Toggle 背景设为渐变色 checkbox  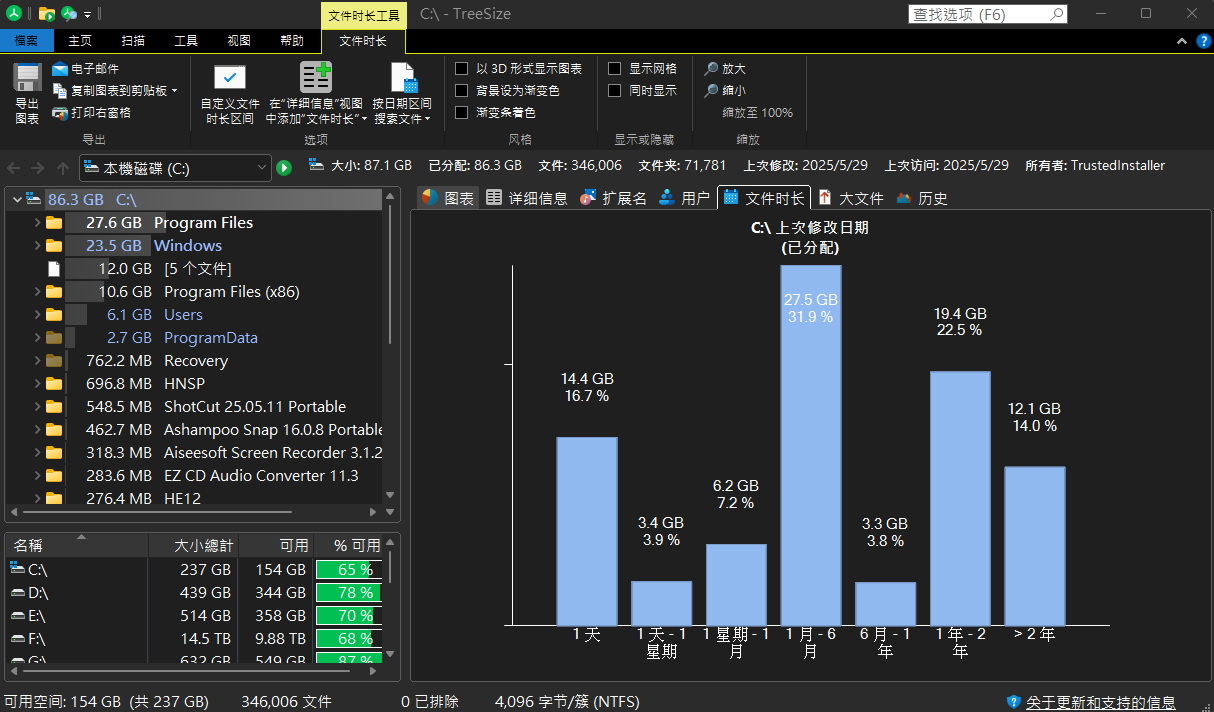(462, 90)
